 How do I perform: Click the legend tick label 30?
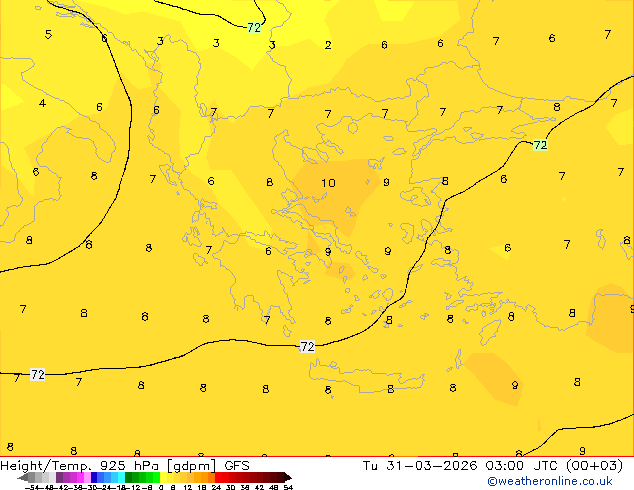[x=230, y=488]
